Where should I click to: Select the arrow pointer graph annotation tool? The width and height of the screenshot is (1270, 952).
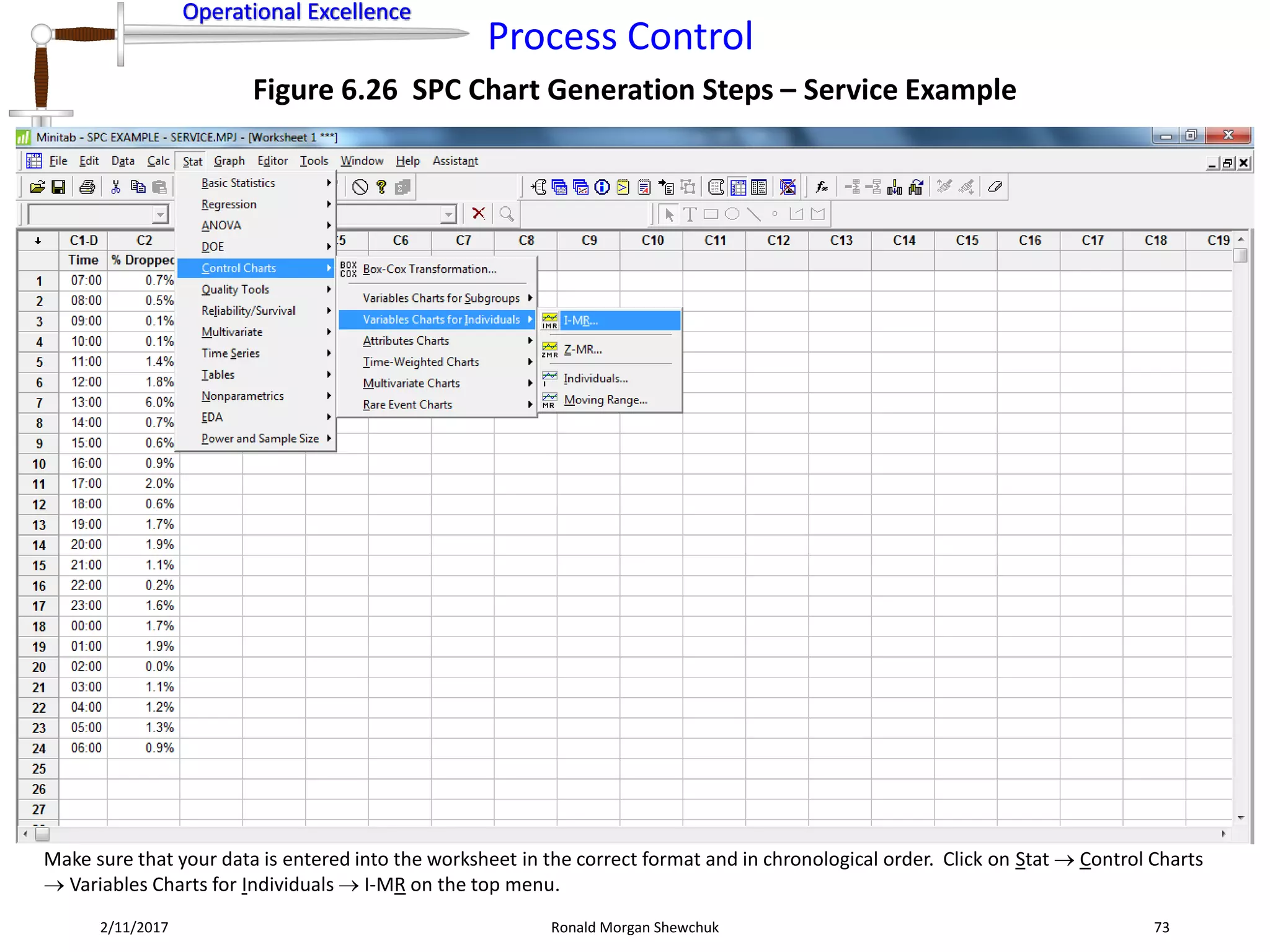669,214
